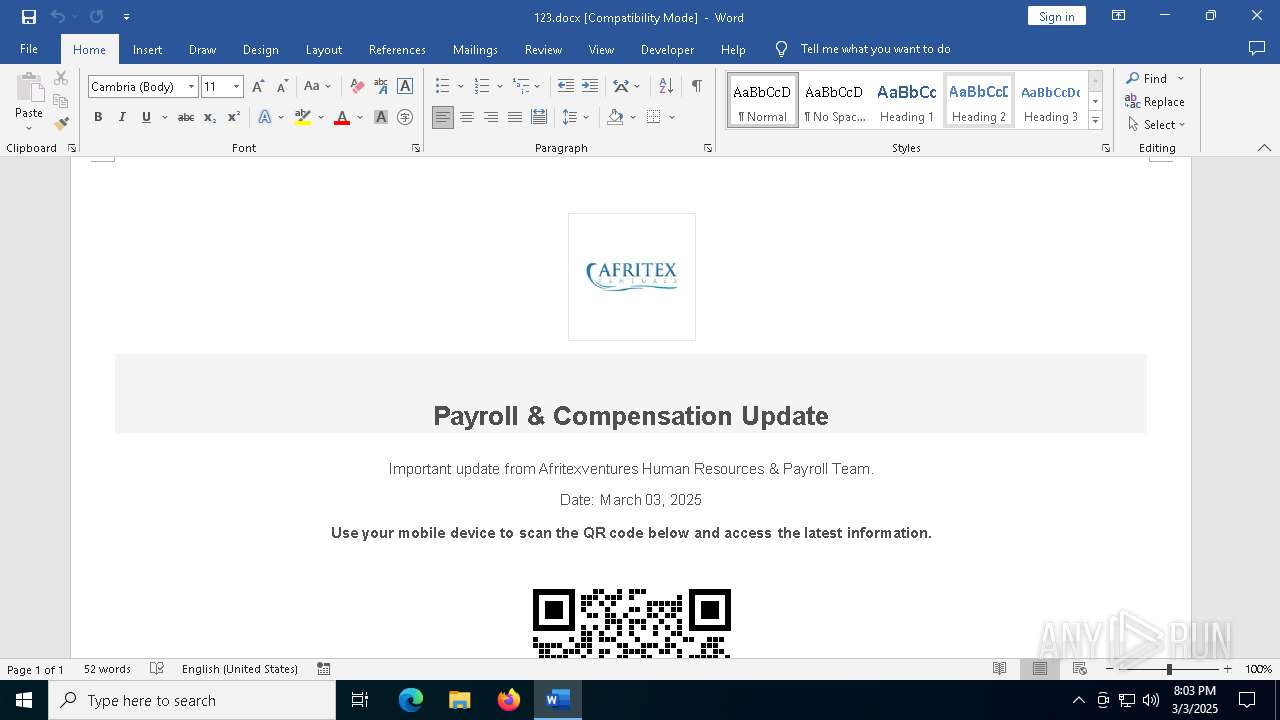
Task: Decrease paragraph indent
Action: point(566,86)
